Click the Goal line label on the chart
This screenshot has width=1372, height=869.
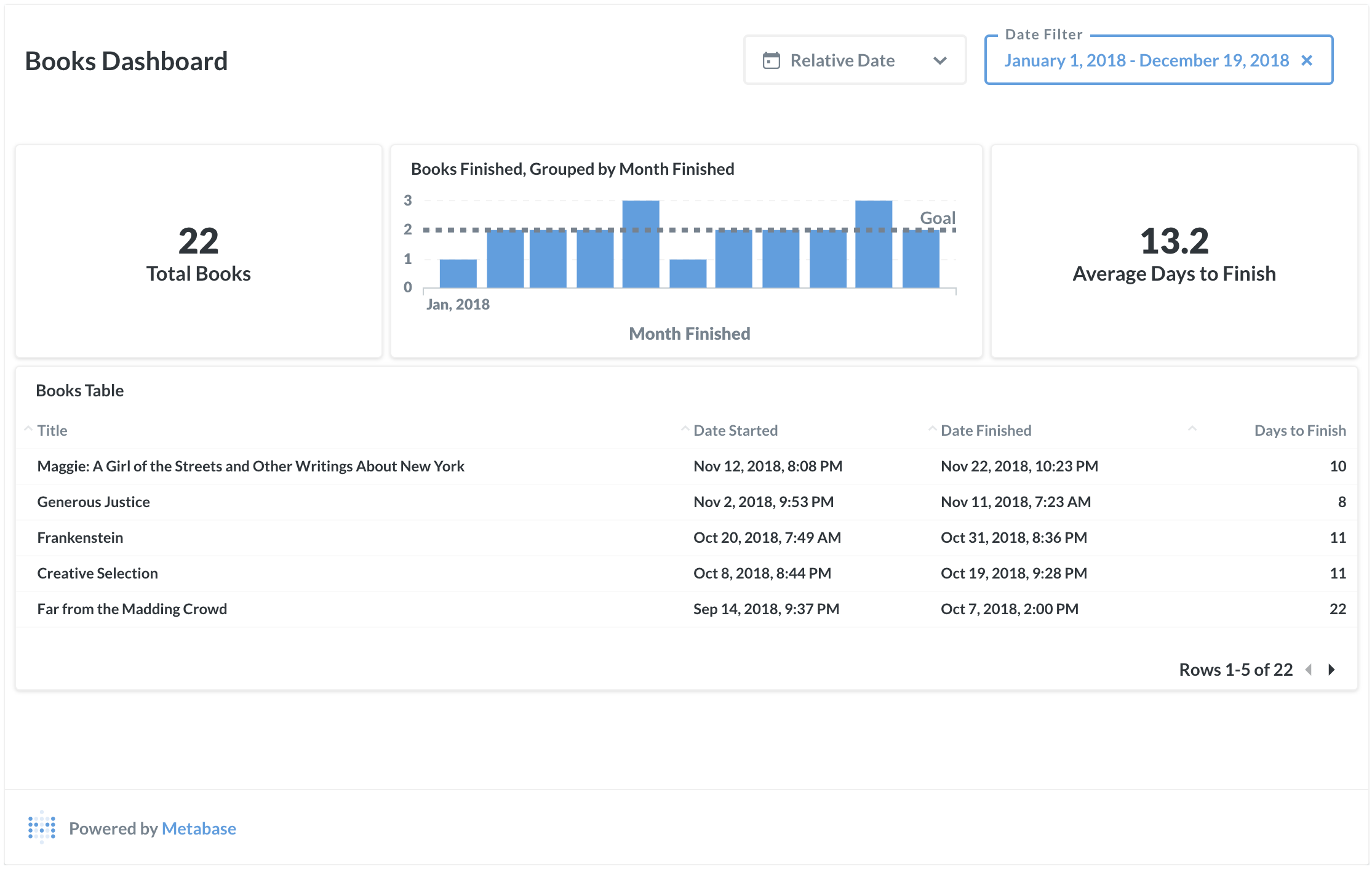tap(937, 217)
